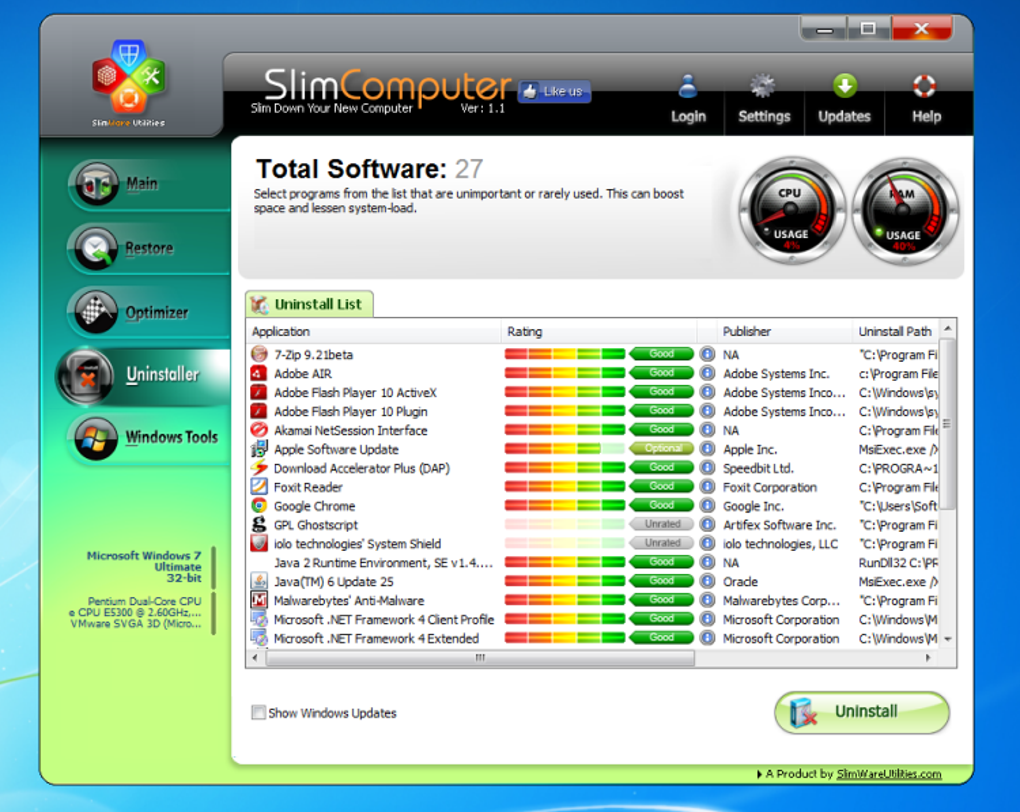Viewport: 1020px width, 812px height.
Task: Click info icon for Malwarebytes' Anti-Malware
Action: click(707, 599)
